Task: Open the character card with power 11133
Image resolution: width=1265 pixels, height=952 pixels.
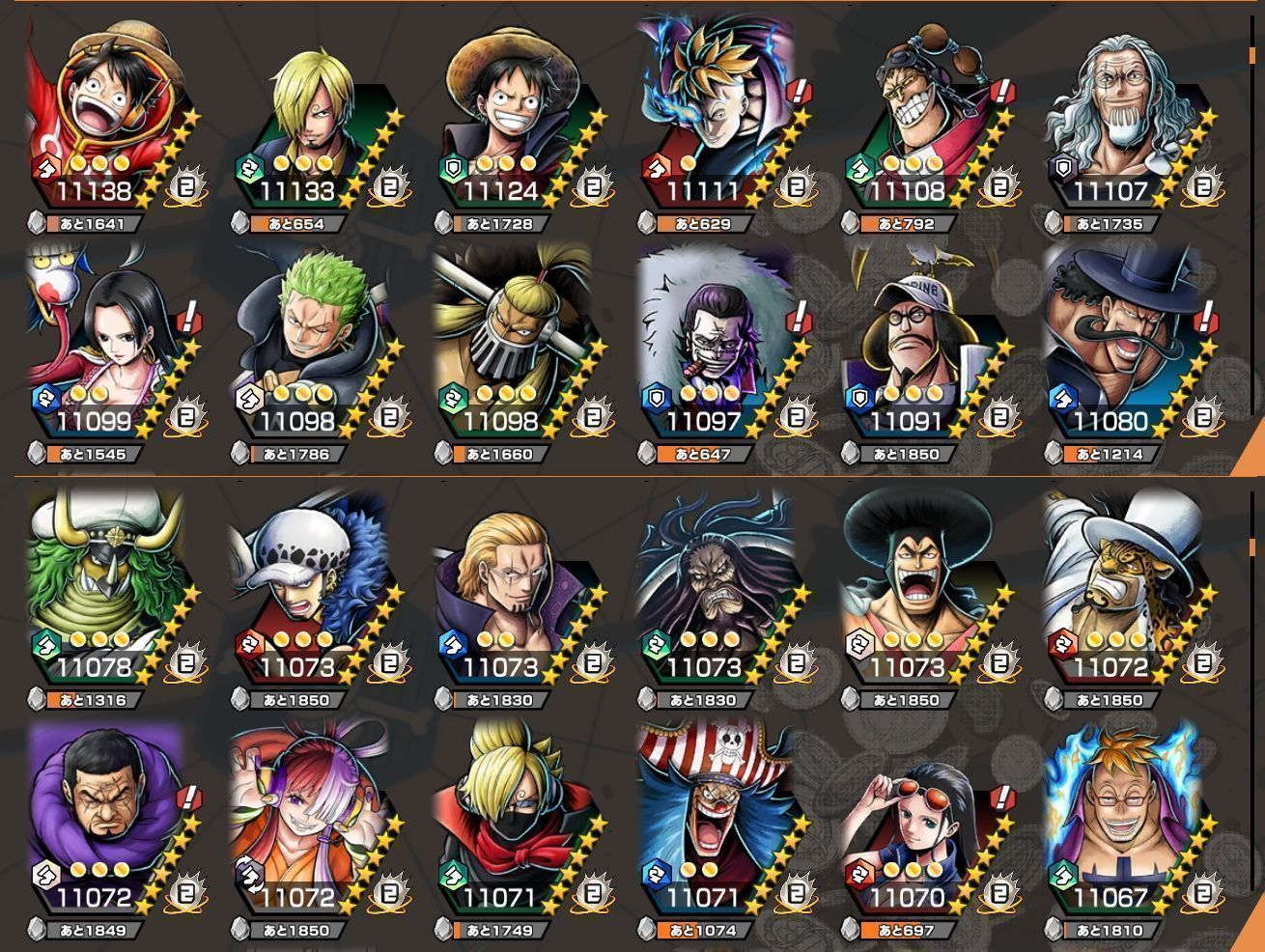Action: coord(319,121)
